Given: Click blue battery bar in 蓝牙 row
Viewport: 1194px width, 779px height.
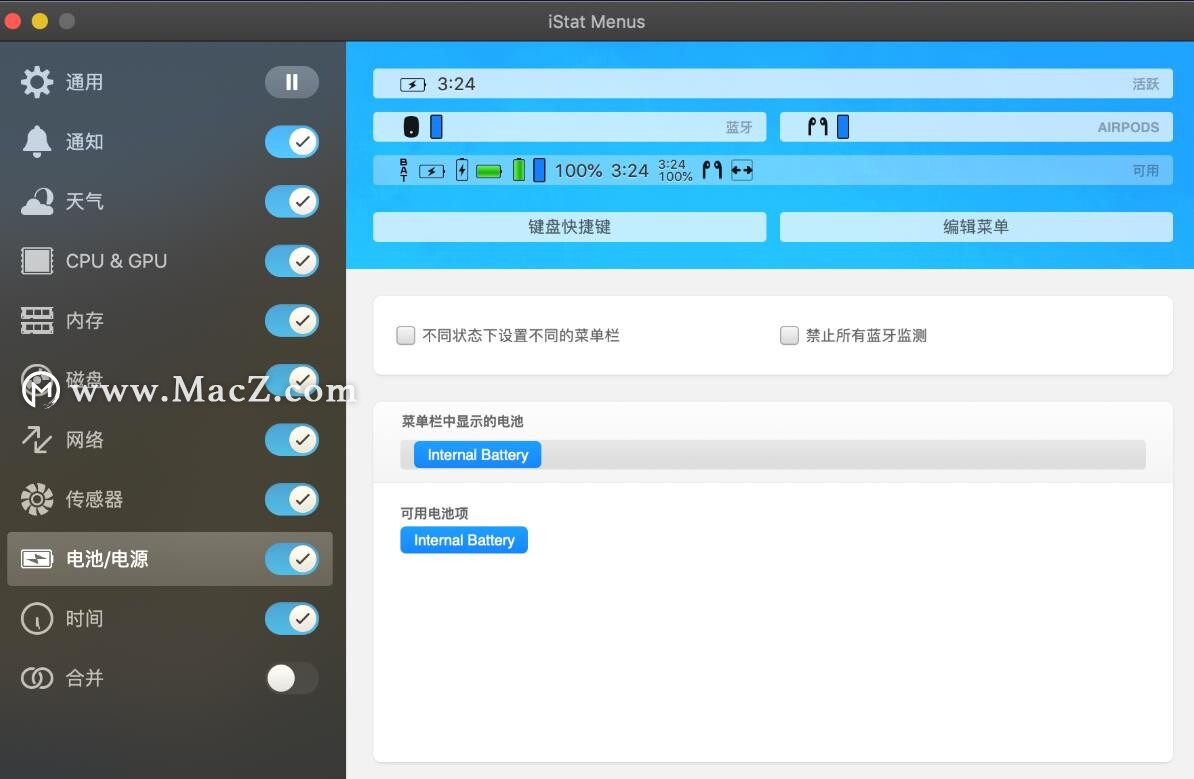Looking at the screenshot, I should [x=436, y=126].
